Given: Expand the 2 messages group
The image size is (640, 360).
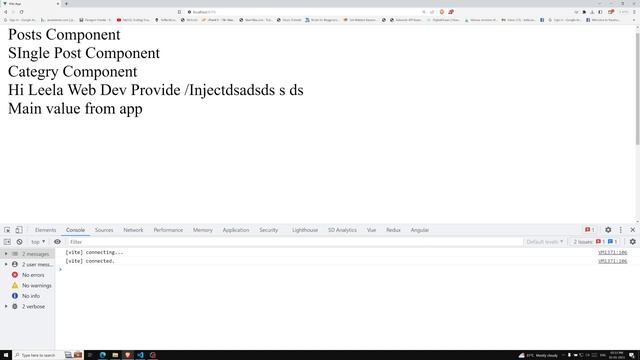Looking at the screenshot, I should tap(6, 254).
